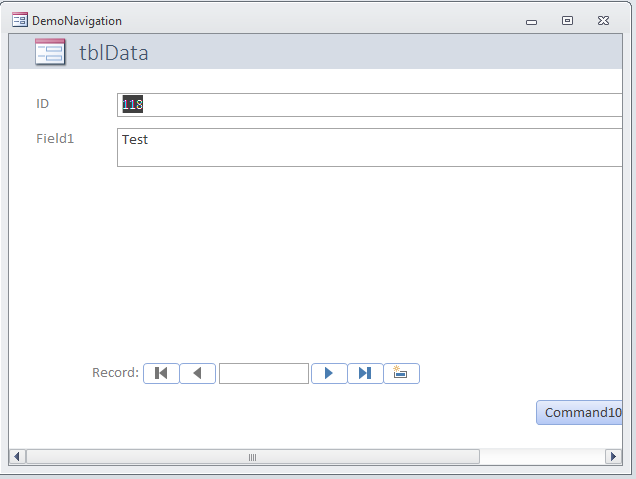Restore down the DemoNavigation window
The image size is (636, 479).
pos(567,20)
